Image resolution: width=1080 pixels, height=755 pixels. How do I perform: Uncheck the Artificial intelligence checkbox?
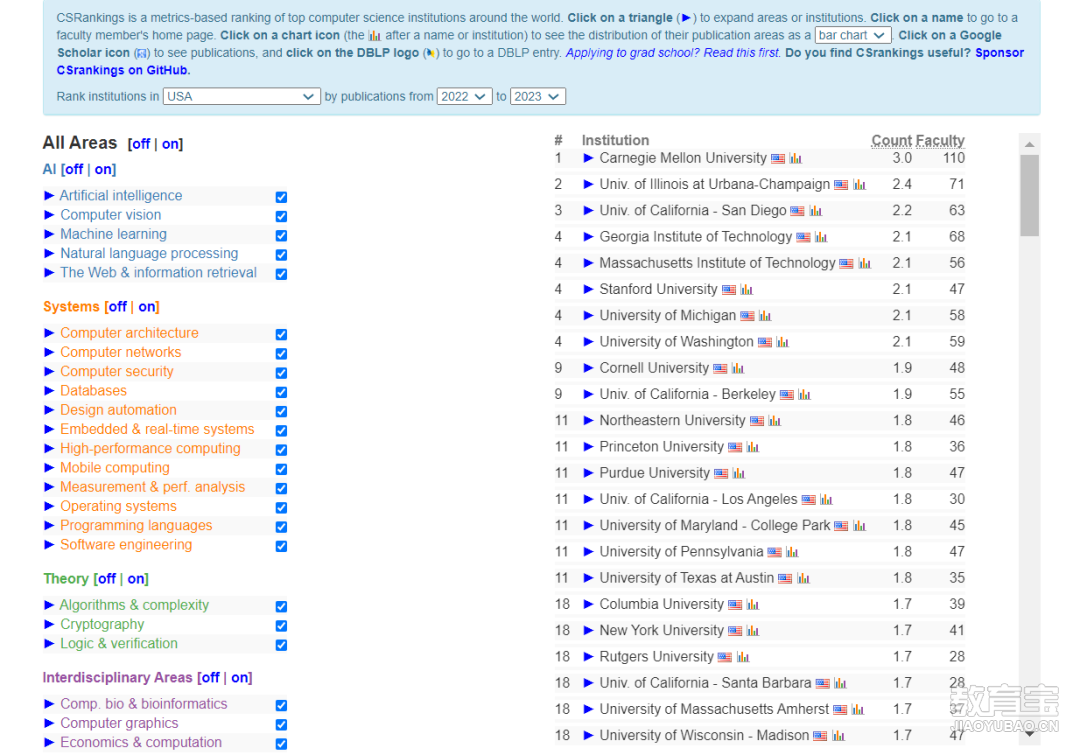coord(281,197)
